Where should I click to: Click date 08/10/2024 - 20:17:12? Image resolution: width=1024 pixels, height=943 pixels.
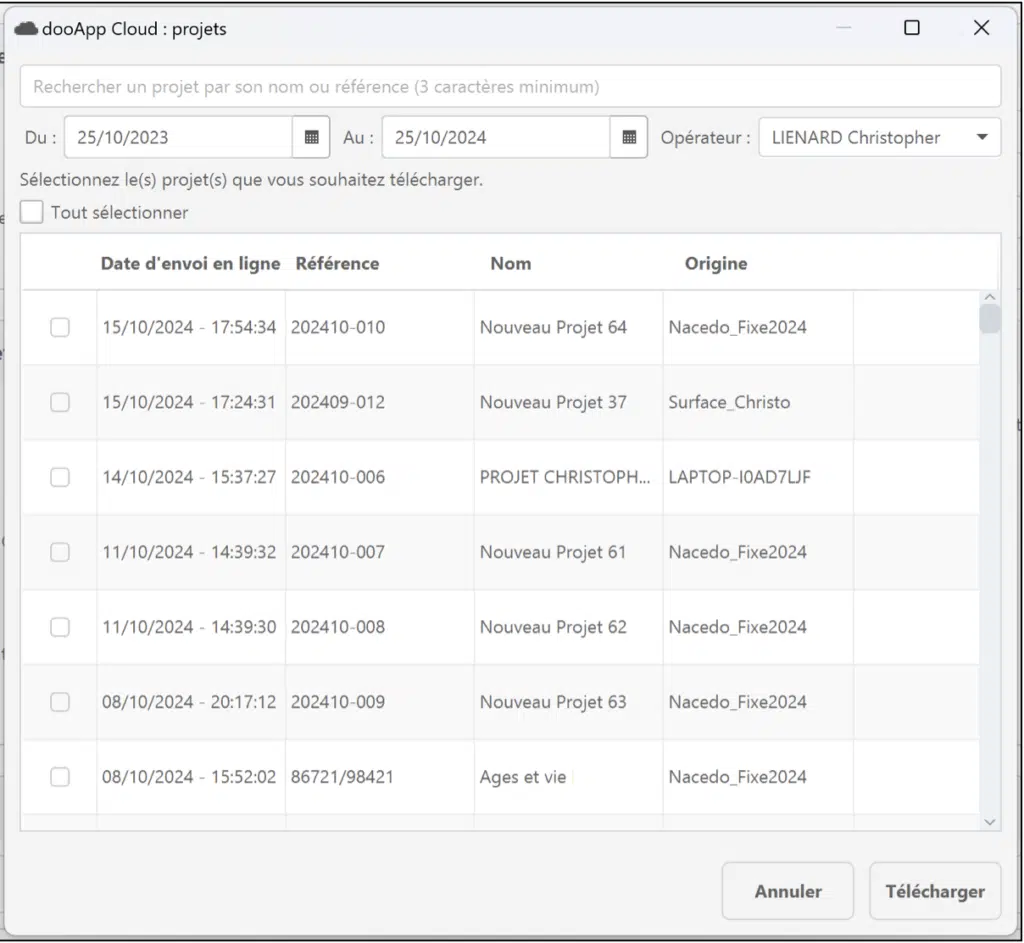coord(189,702)
